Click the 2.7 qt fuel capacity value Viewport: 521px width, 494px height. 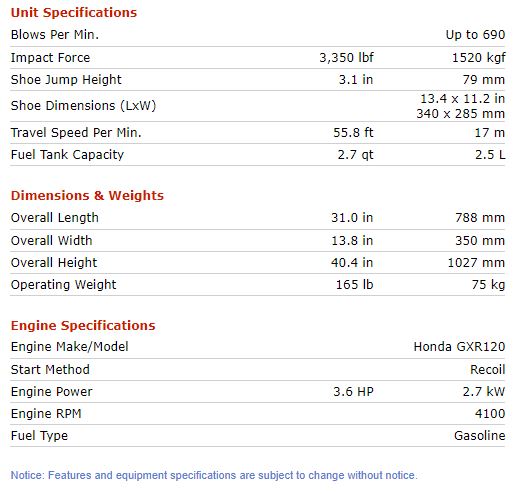point(355,155)
